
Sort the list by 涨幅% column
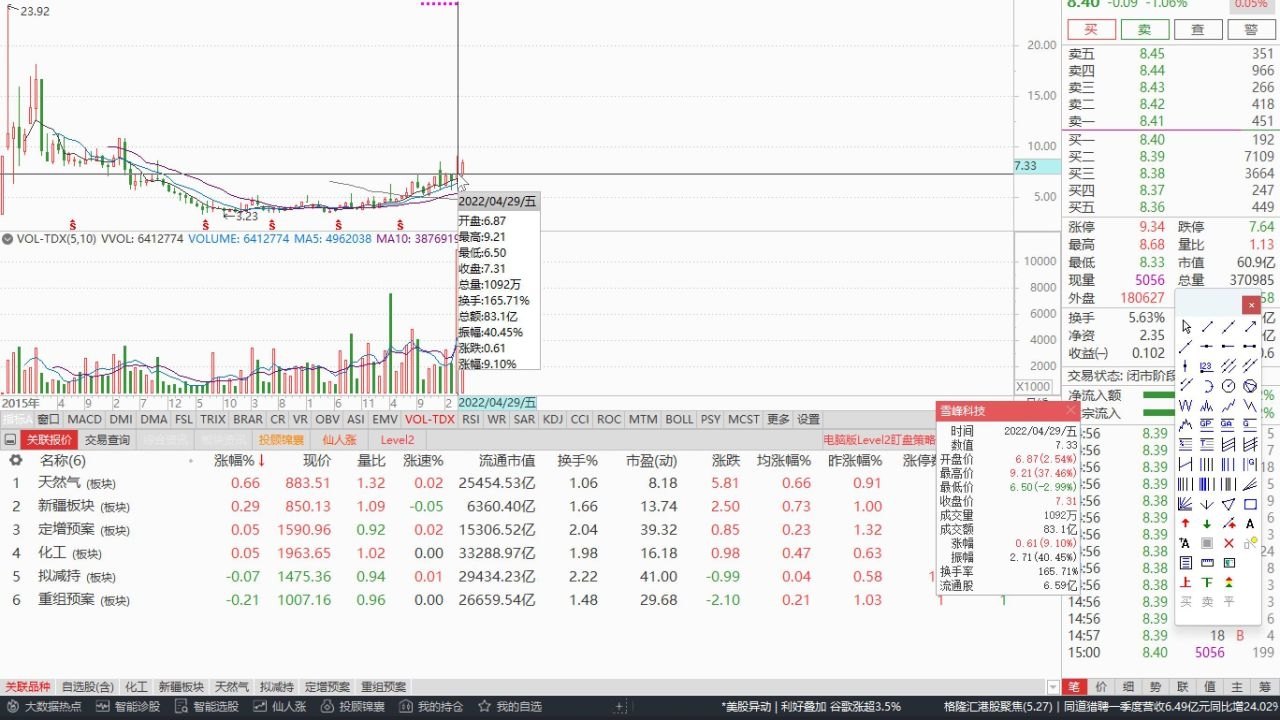(240, 461)
